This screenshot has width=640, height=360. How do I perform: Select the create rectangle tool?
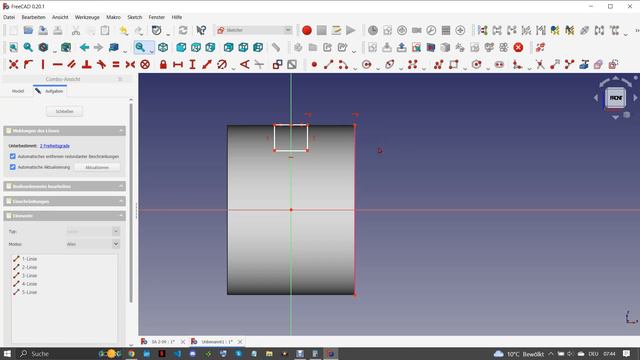[x=453, y=64]
